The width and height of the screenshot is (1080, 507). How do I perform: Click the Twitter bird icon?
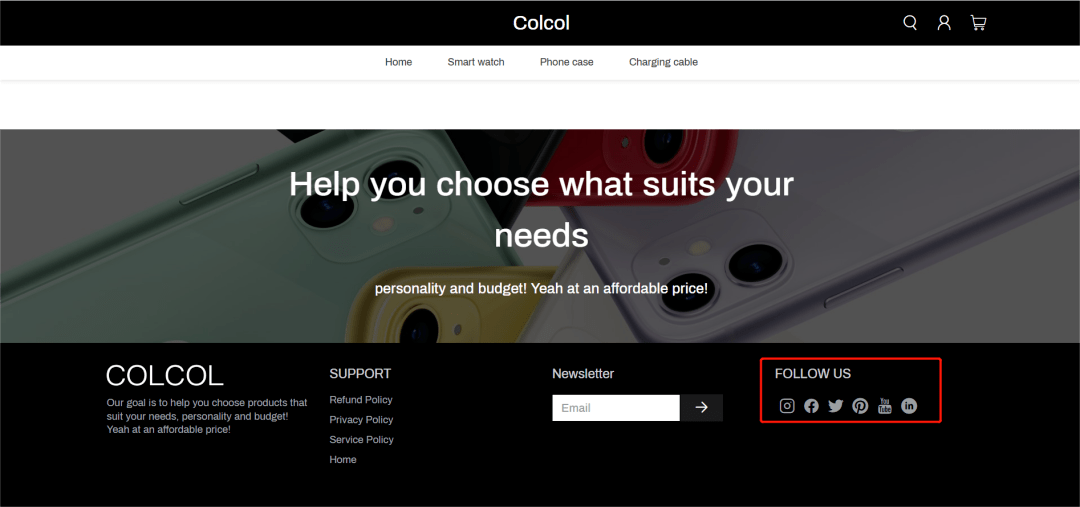[836, 406]
